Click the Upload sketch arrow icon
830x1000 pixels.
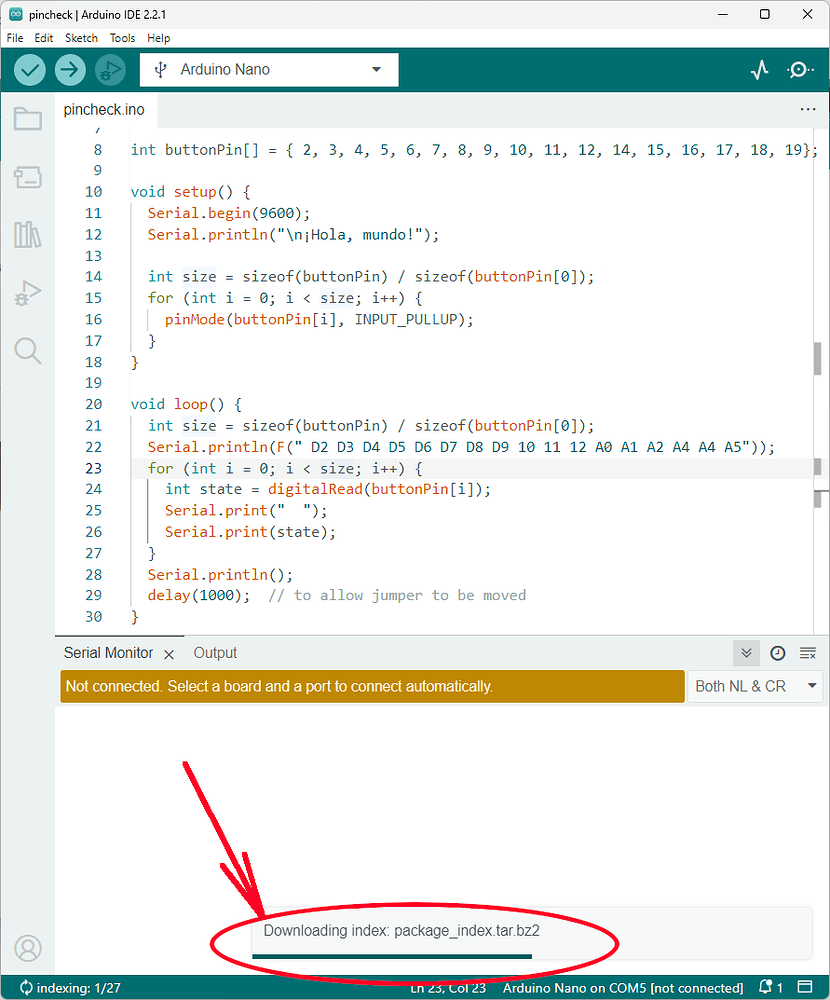pyautogui.click(x=69, y=70)
